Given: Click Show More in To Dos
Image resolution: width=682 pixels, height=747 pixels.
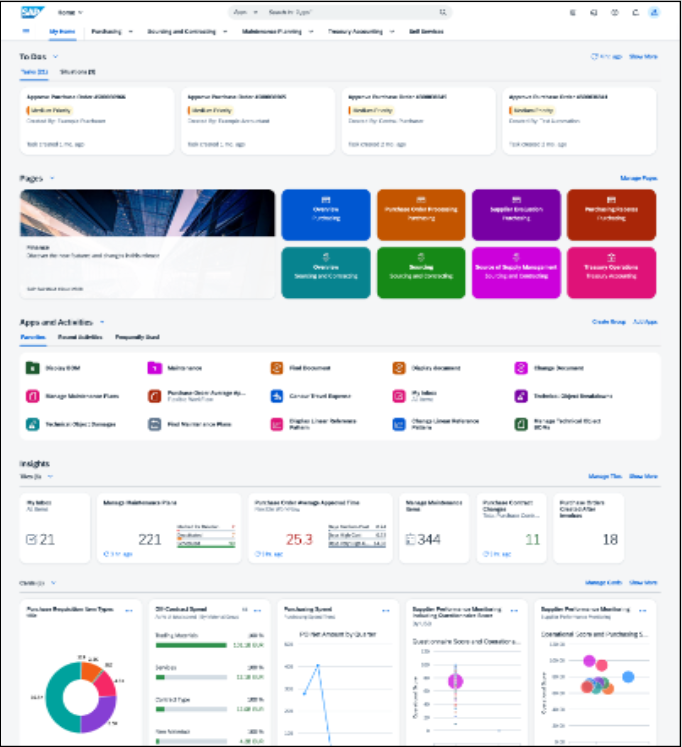Looking at the screenshot, I should pos(643,56).
